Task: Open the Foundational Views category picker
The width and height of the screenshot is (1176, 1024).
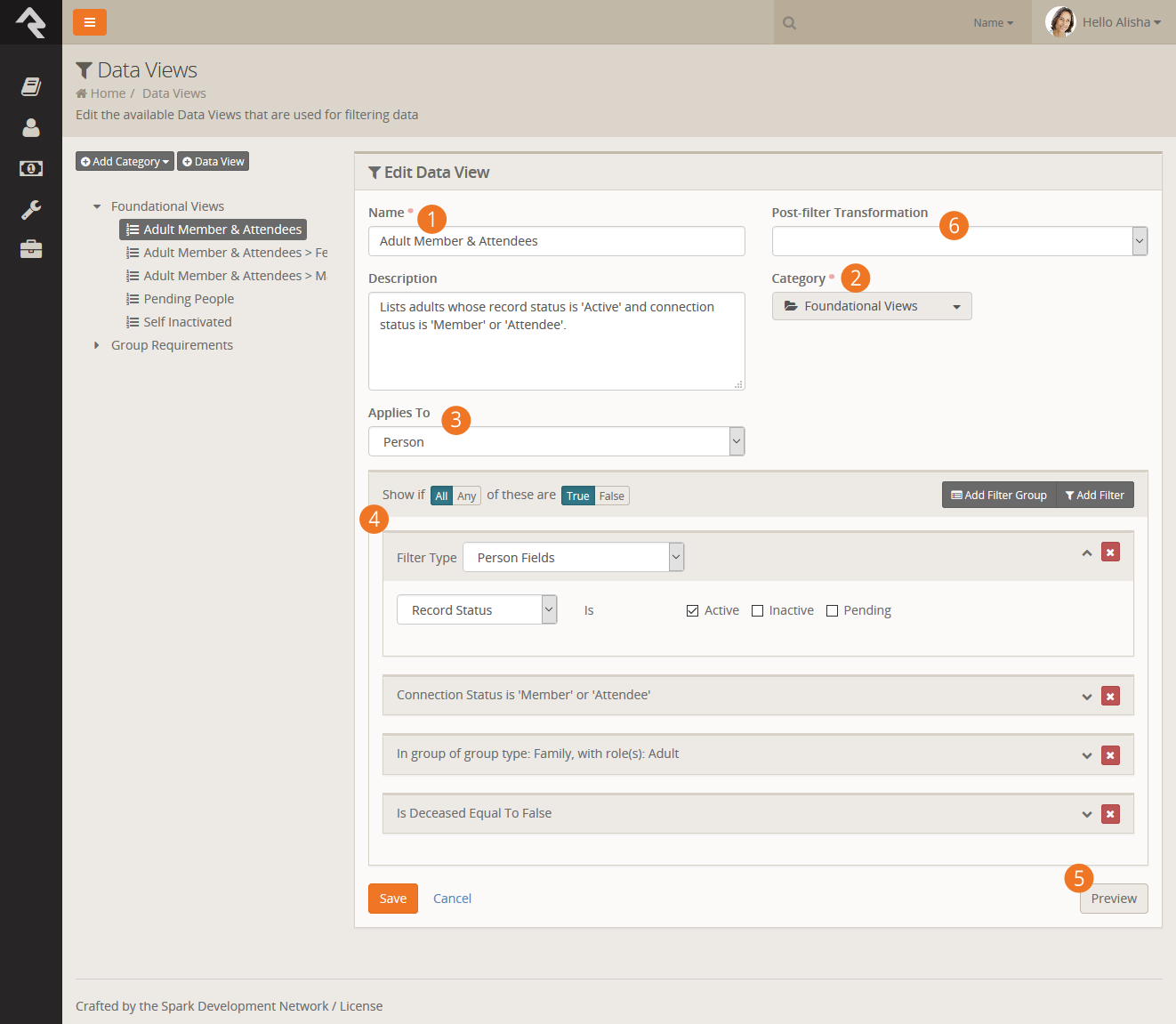Action: tap(872, 306)
